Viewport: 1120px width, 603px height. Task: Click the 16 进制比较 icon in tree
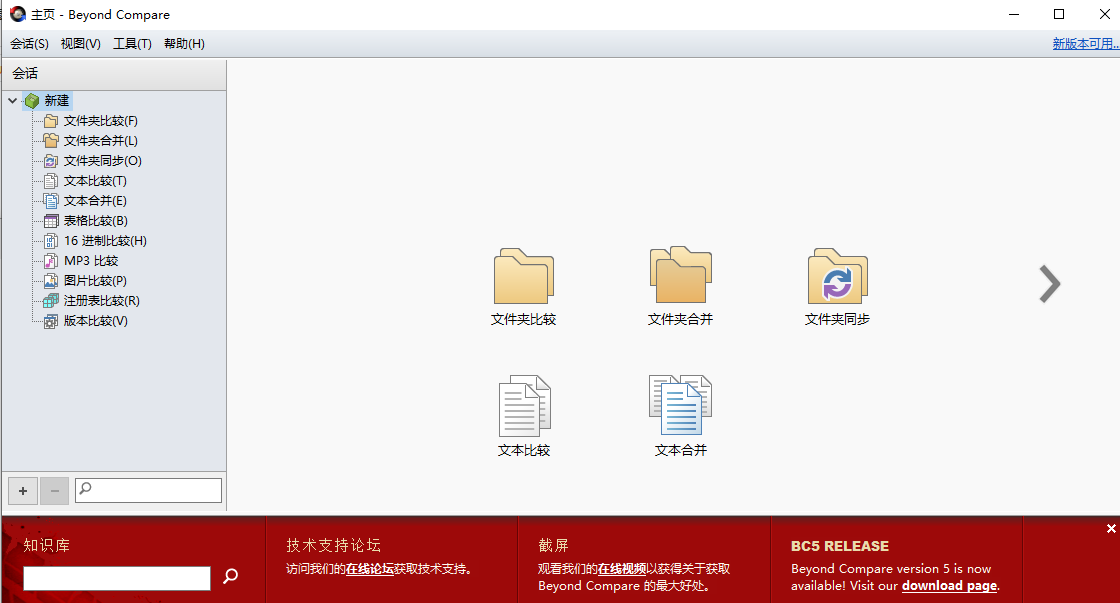pyautogui.click(x=51, y=241)
